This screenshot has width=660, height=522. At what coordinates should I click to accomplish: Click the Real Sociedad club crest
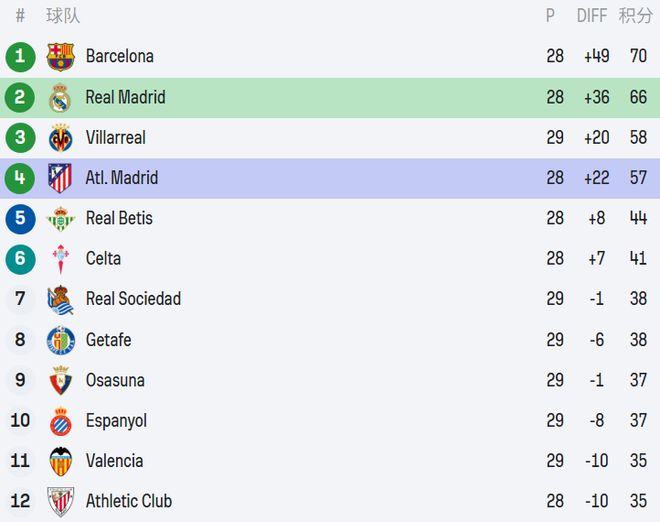pyautogui.click(x=60, y=299)
